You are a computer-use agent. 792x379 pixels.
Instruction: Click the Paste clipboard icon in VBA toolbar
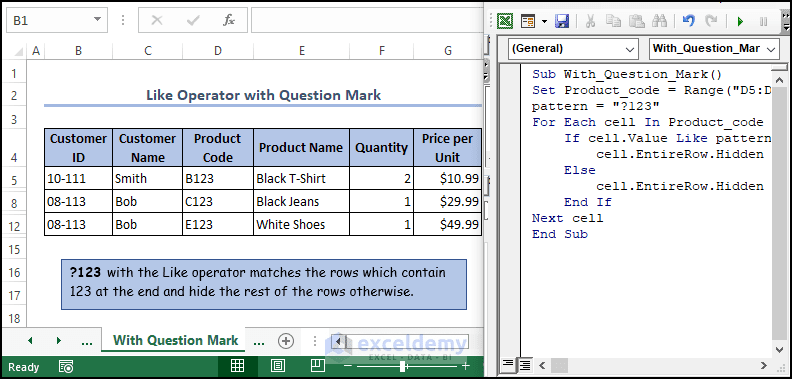[636, 21]
